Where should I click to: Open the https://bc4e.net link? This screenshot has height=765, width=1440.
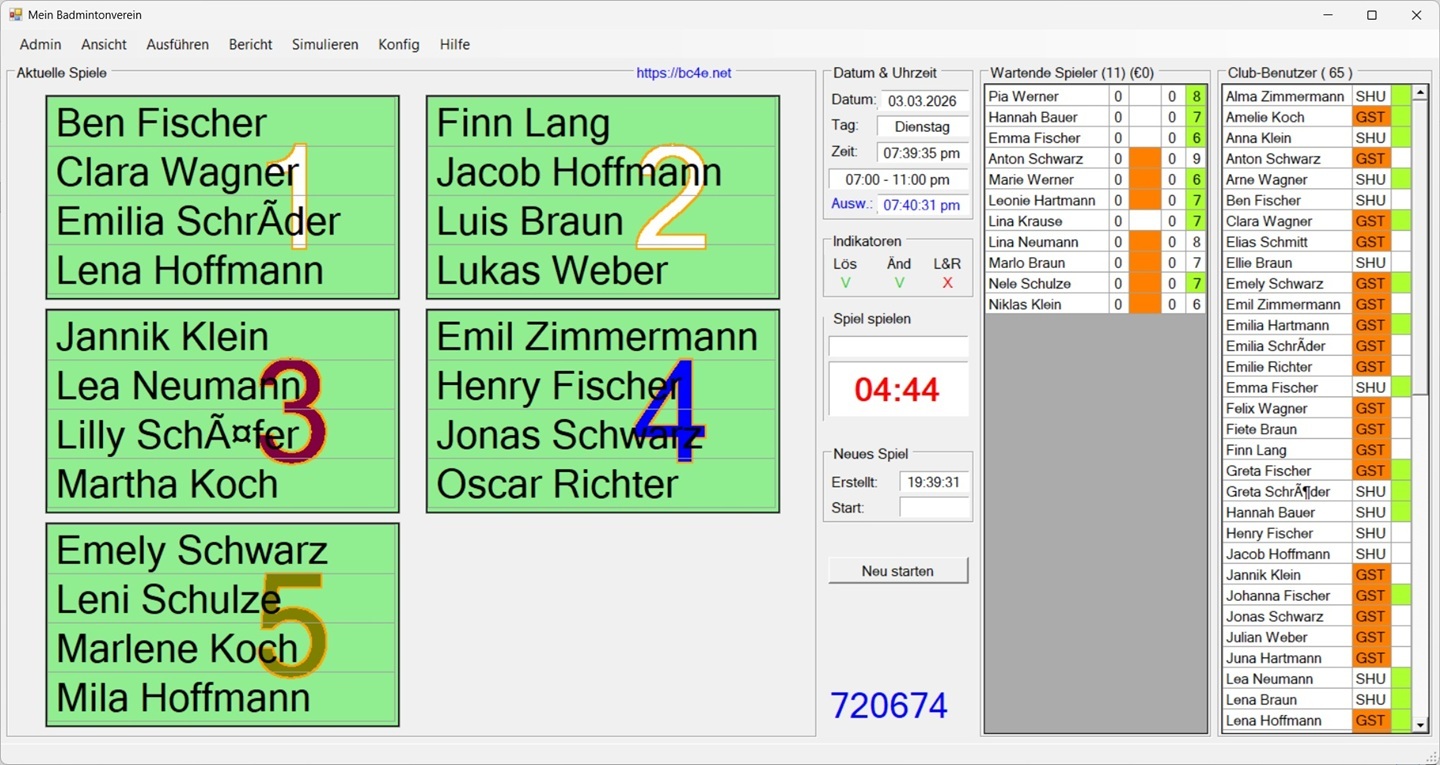coord(684,73)
